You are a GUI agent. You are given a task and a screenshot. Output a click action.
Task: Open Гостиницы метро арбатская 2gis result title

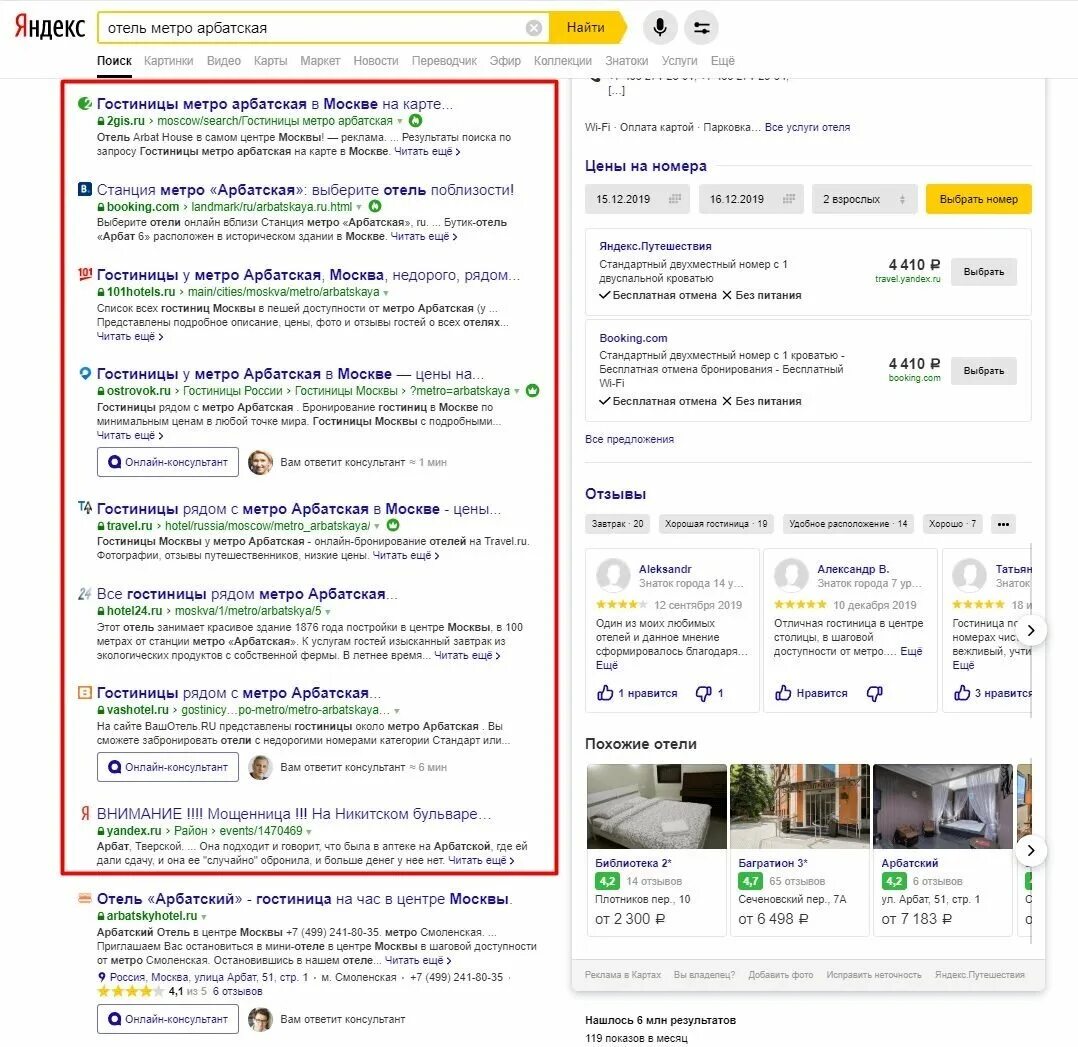click(x=275, y=104)
